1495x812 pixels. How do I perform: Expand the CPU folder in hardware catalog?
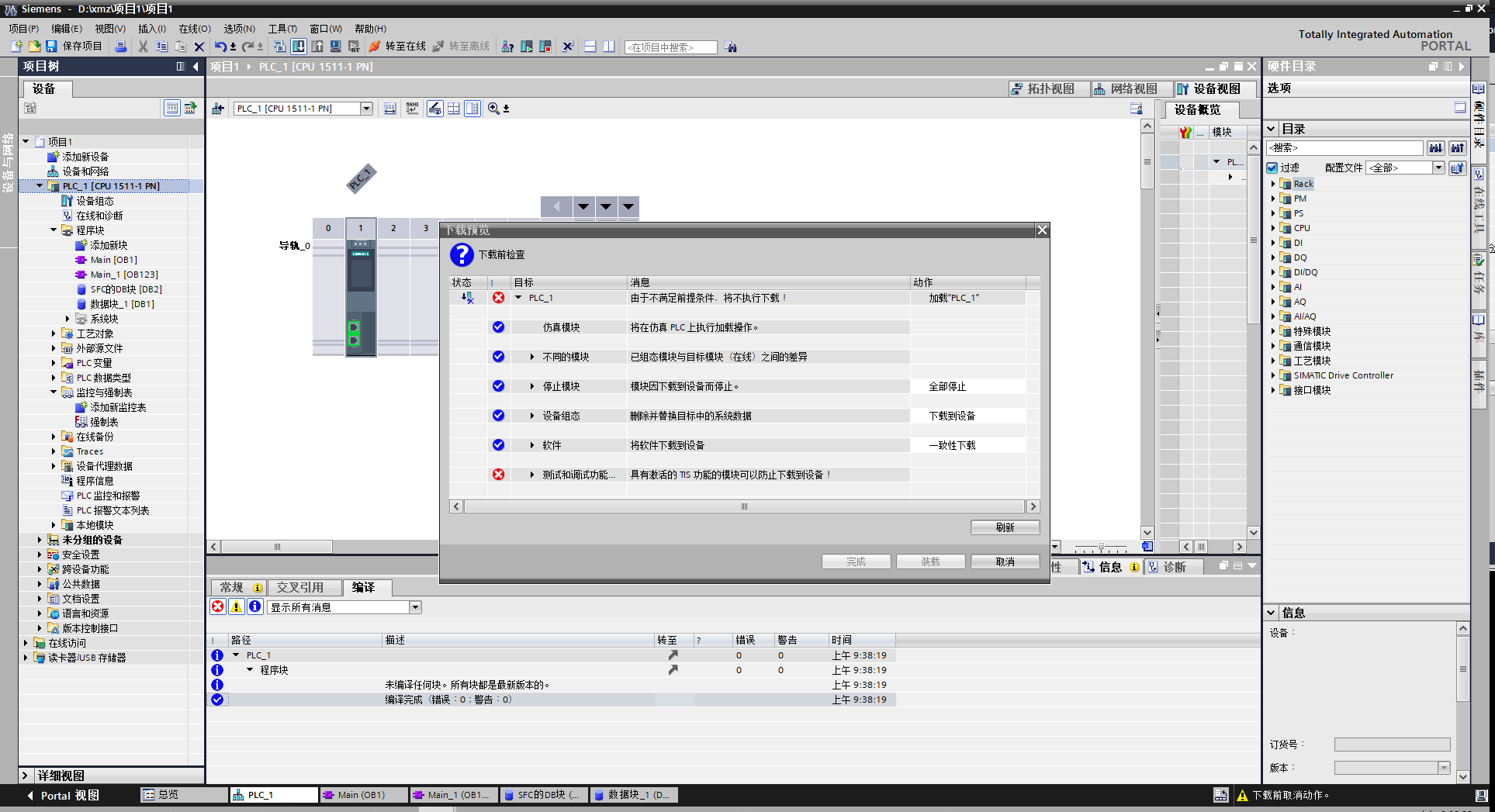(x=1273, y=228)
